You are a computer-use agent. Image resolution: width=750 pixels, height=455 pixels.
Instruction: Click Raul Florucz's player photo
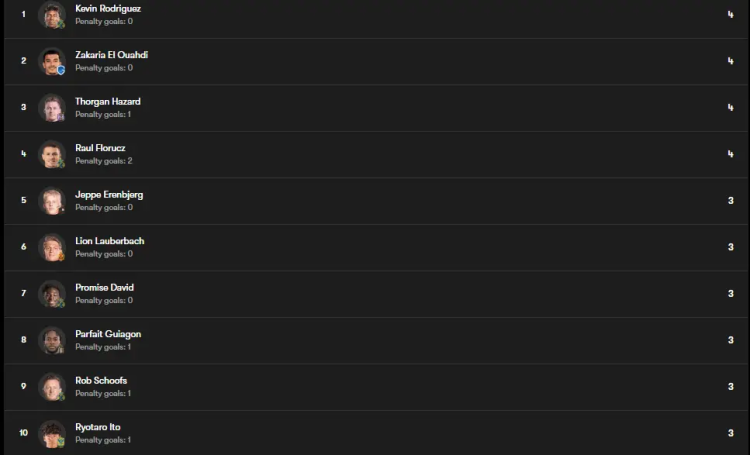51,154
